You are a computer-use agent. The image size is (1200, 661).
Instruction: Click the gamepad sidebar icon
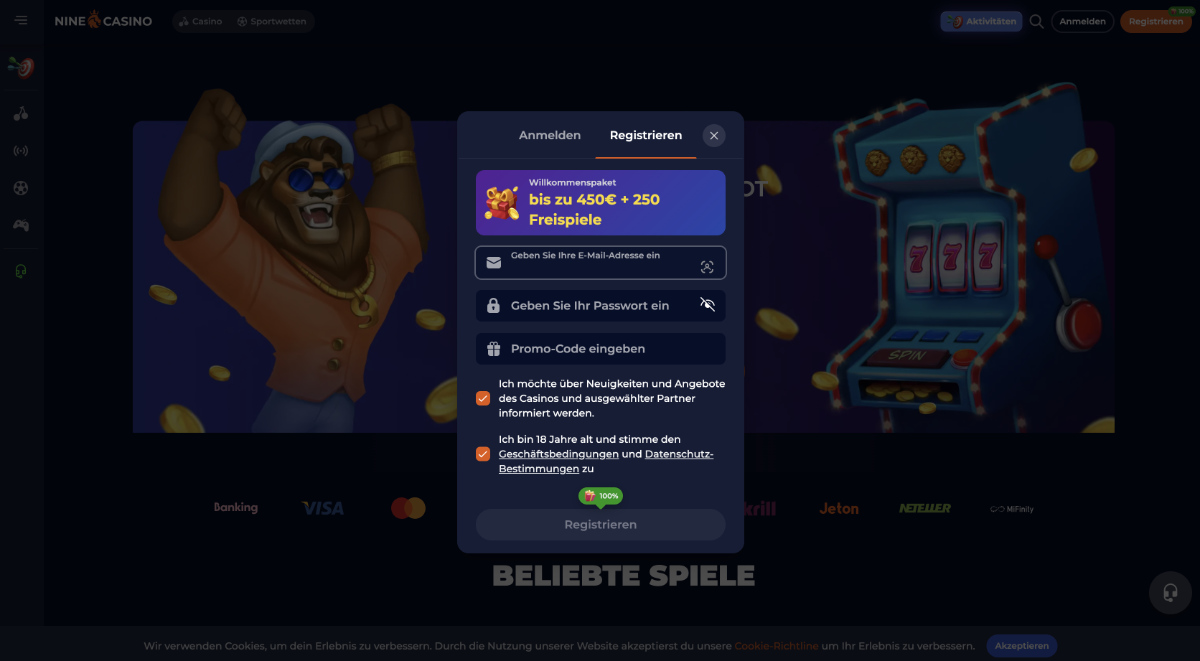tap(21, 225)
